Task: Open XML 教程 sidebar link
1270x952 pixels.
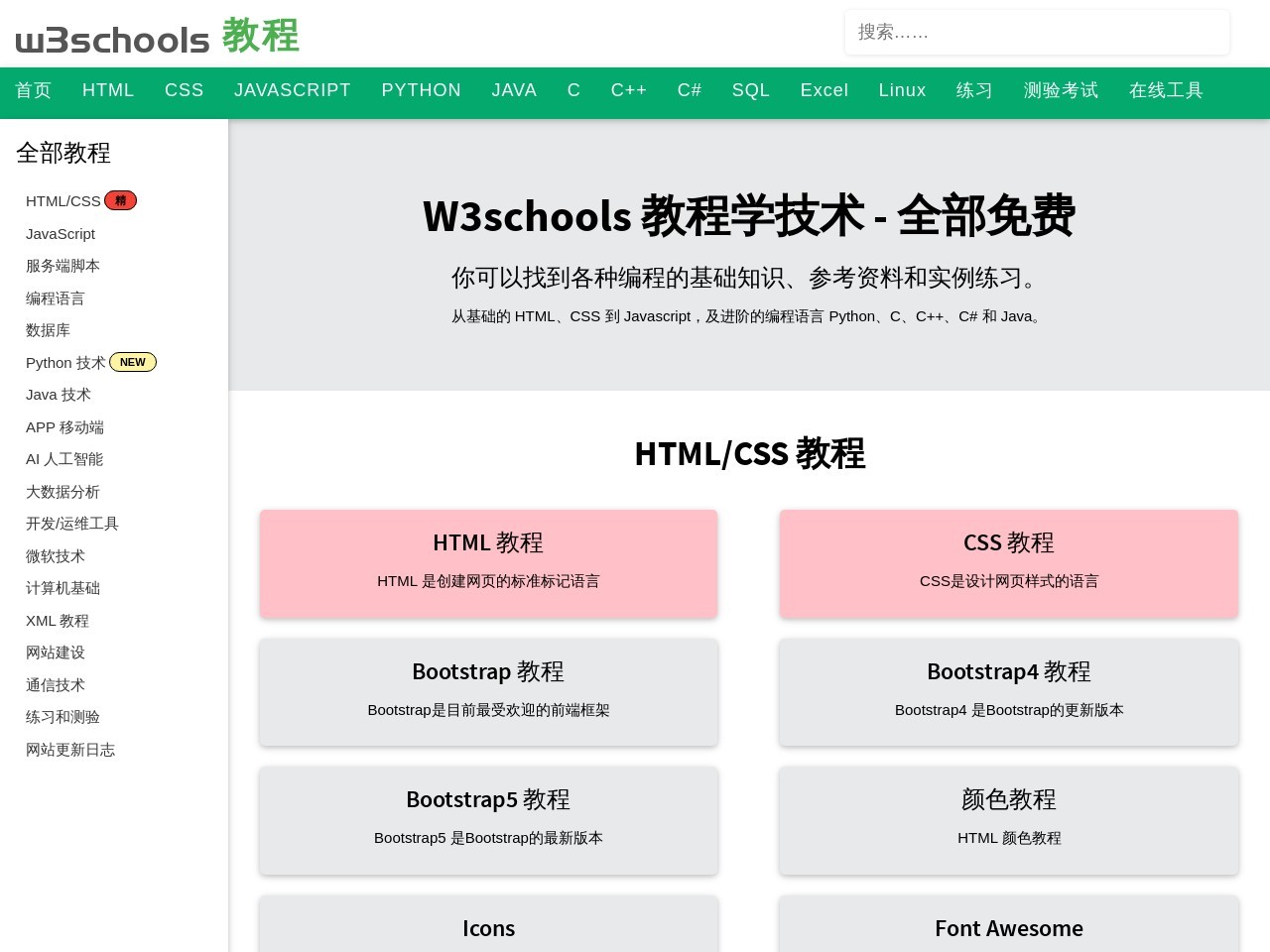Action: tap(58, 621)
